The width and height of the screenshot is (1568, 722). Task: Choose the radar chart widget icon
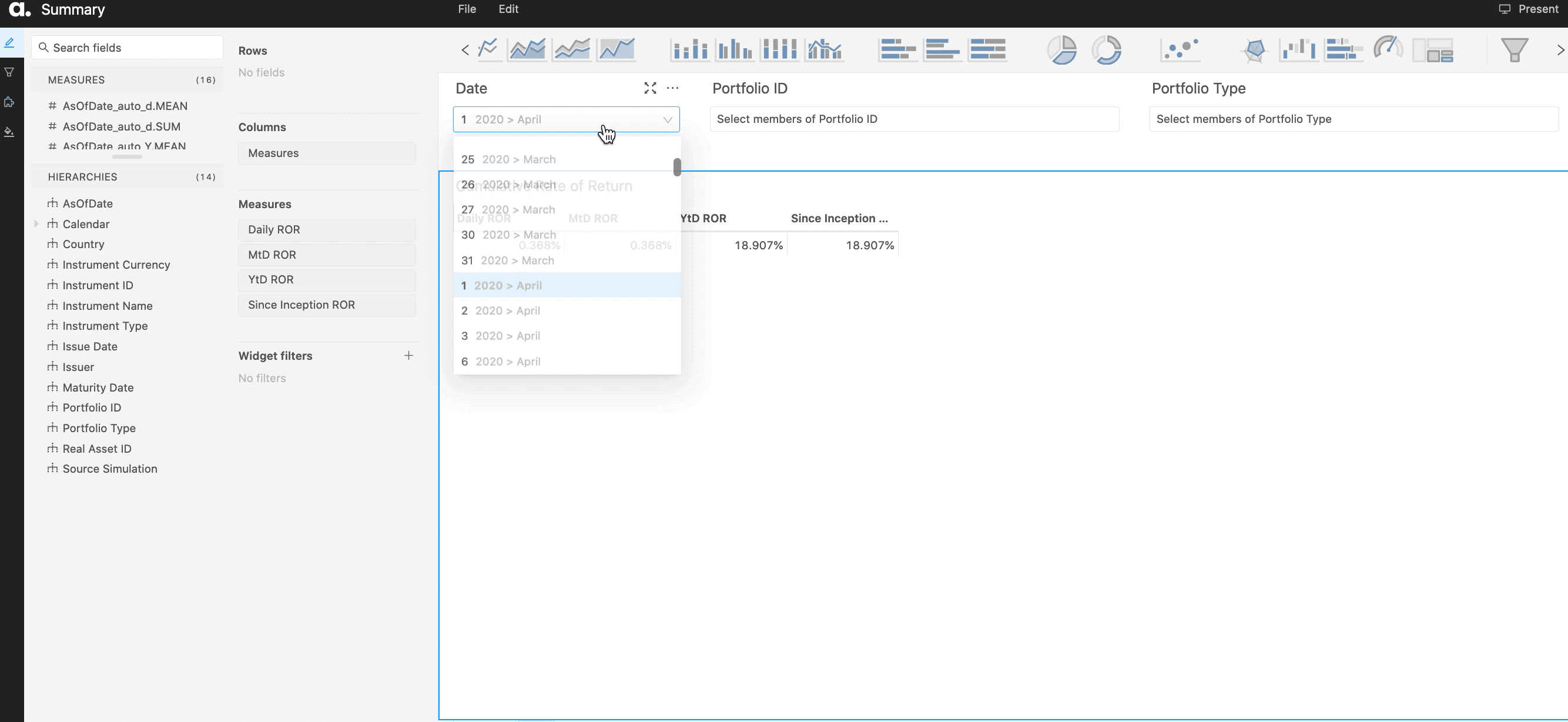coord(1255,49)
